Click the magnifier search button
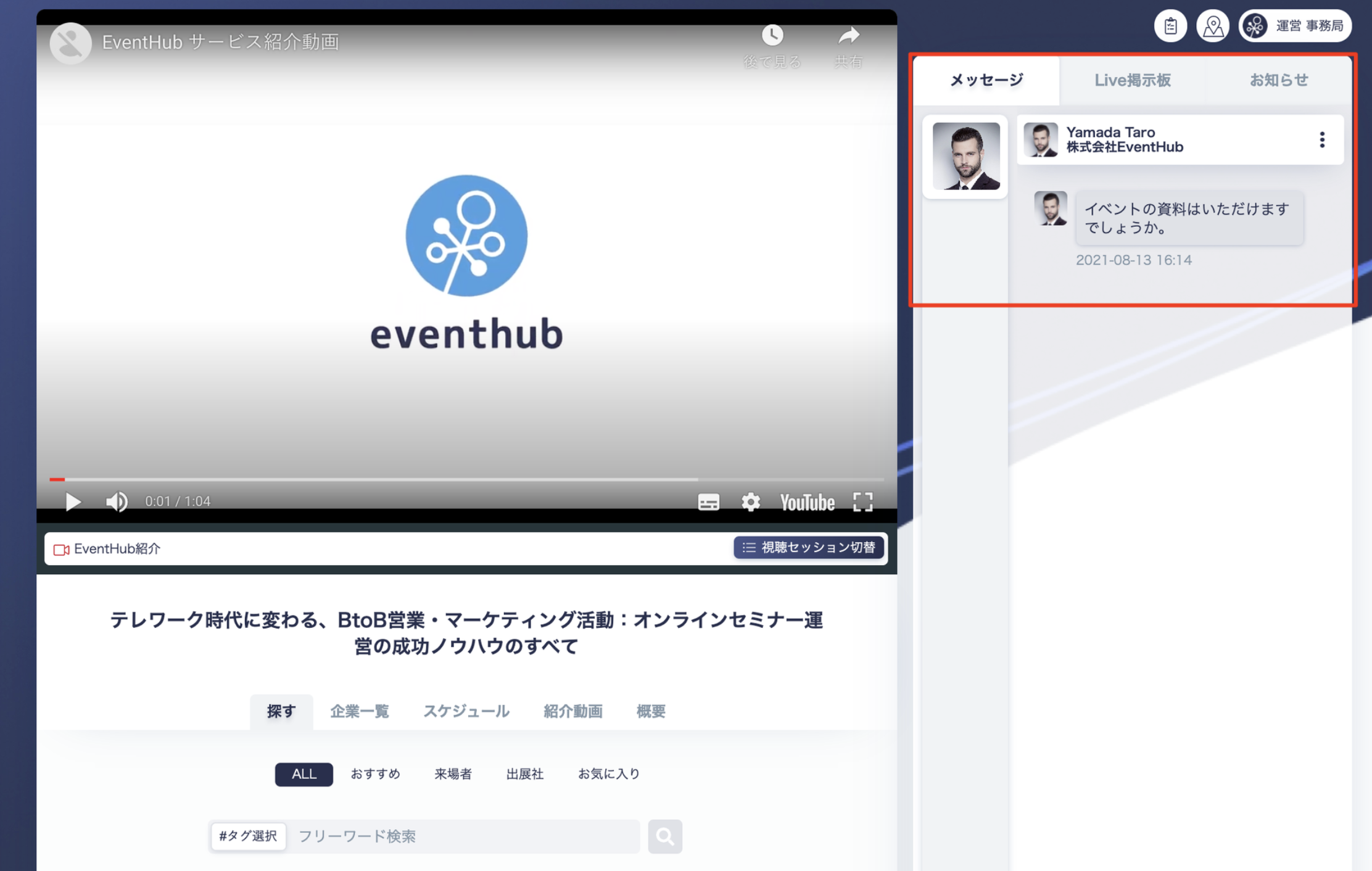This screenshot has height=871, width=1372. (x=665, y=836)
